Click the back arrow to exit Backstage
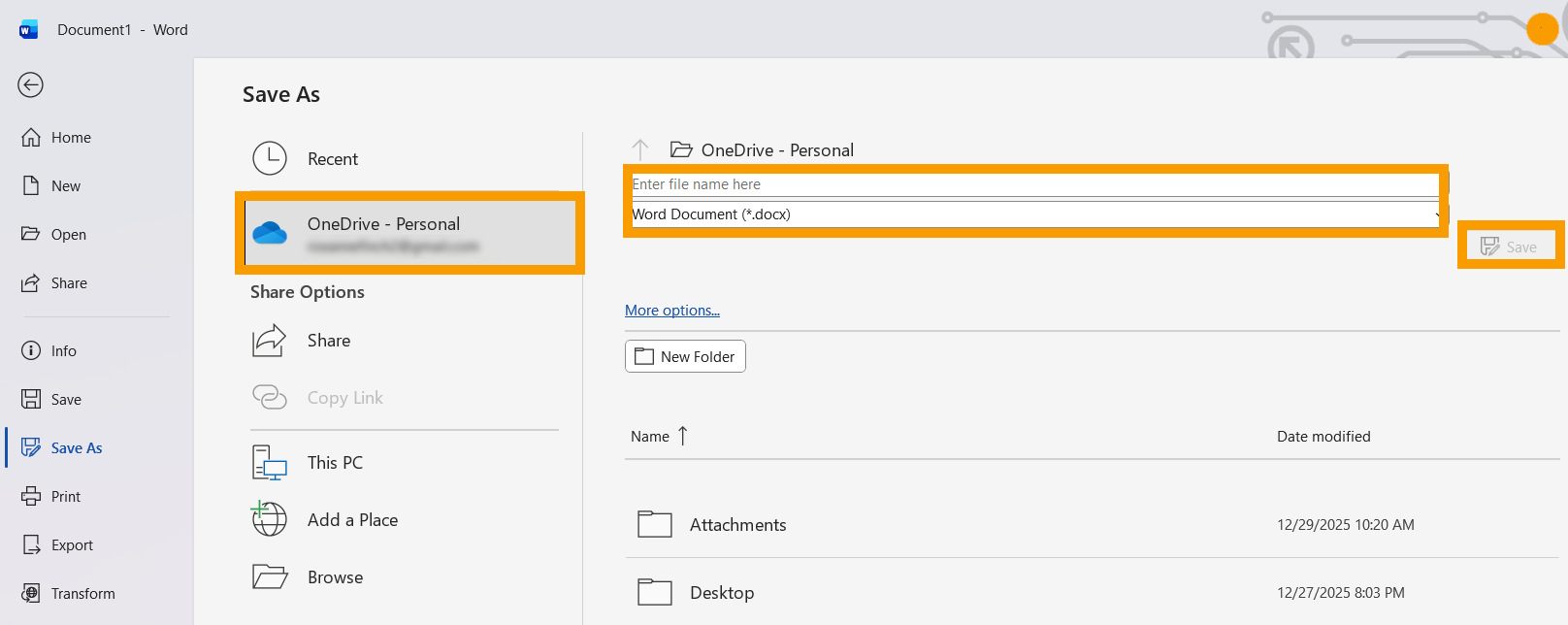 (30, 85)
